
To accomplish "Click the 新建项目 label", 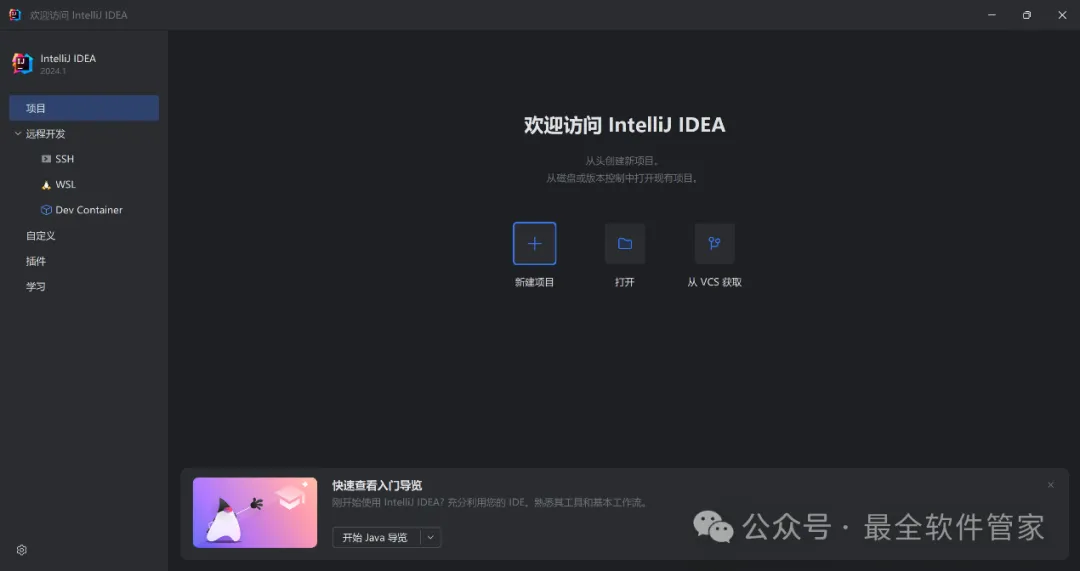I will [x=534, y=282].
